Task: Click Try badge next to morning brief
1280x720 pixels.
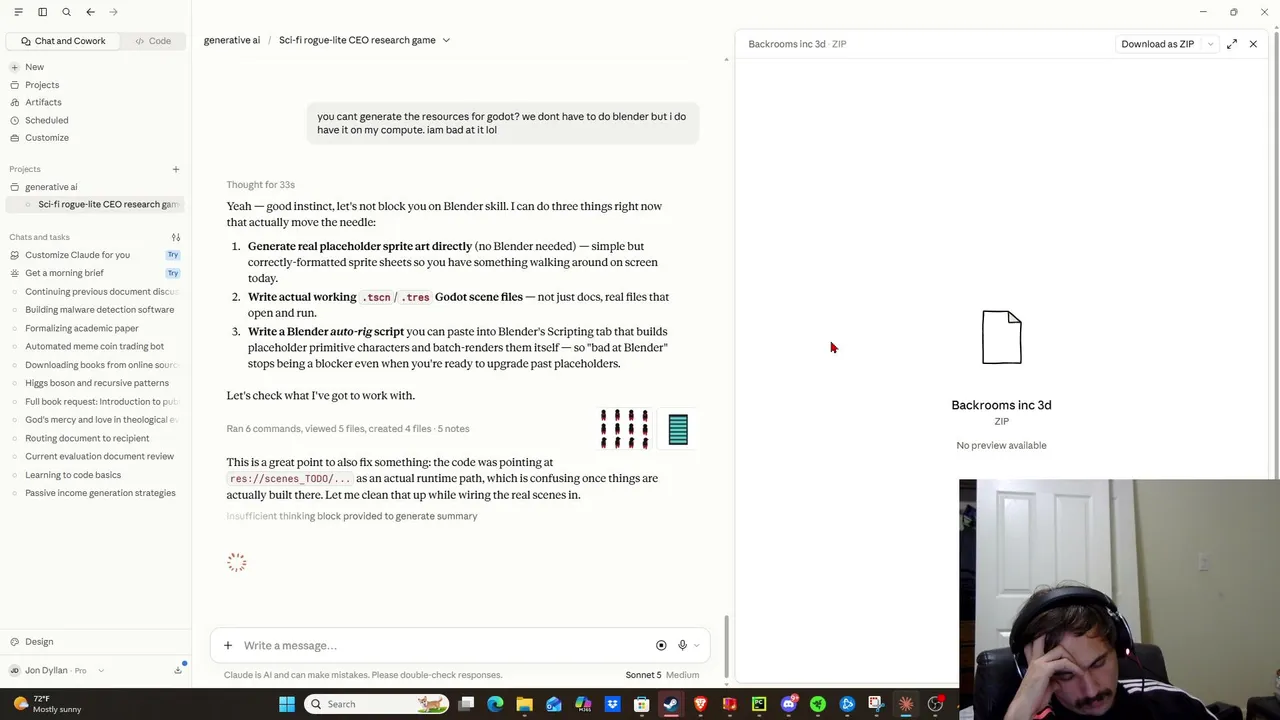Action: pos(173,273)
